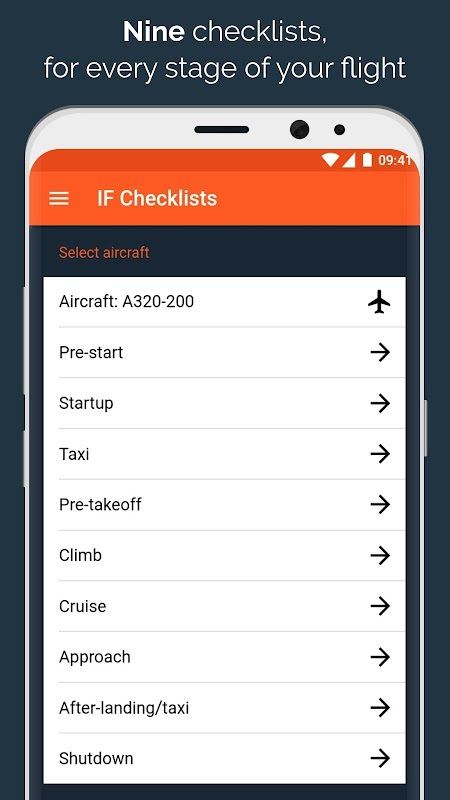Tap the arrow beside Climb
The image size is (450, 800).
380,555
